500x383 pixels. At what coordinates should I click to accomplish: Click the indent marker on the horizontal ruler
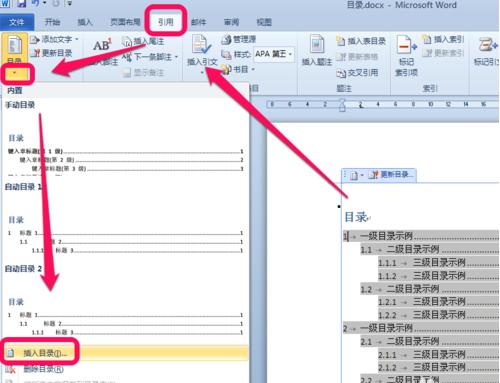coord(342,105)
